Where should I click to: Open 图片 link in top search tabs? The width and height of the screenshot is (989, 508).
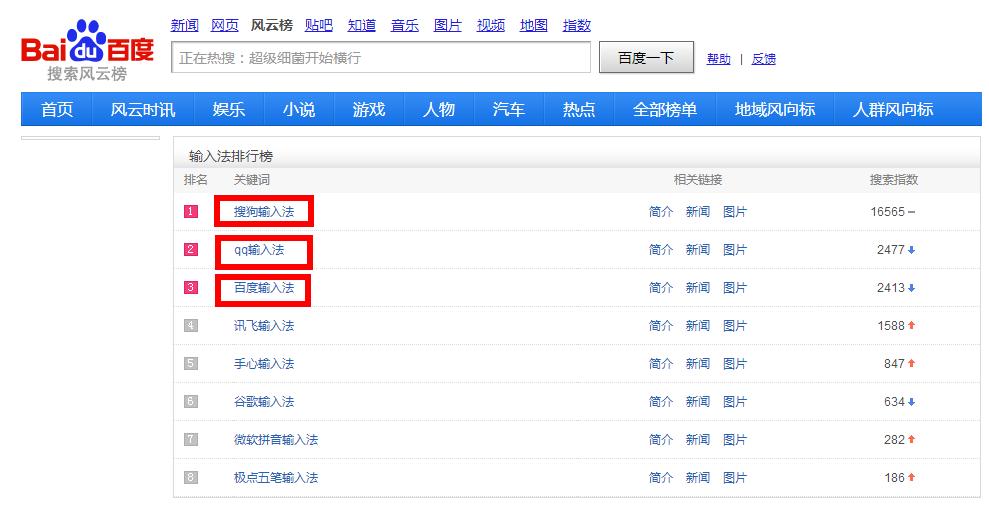pyautogui.click(x=447, y=25)
